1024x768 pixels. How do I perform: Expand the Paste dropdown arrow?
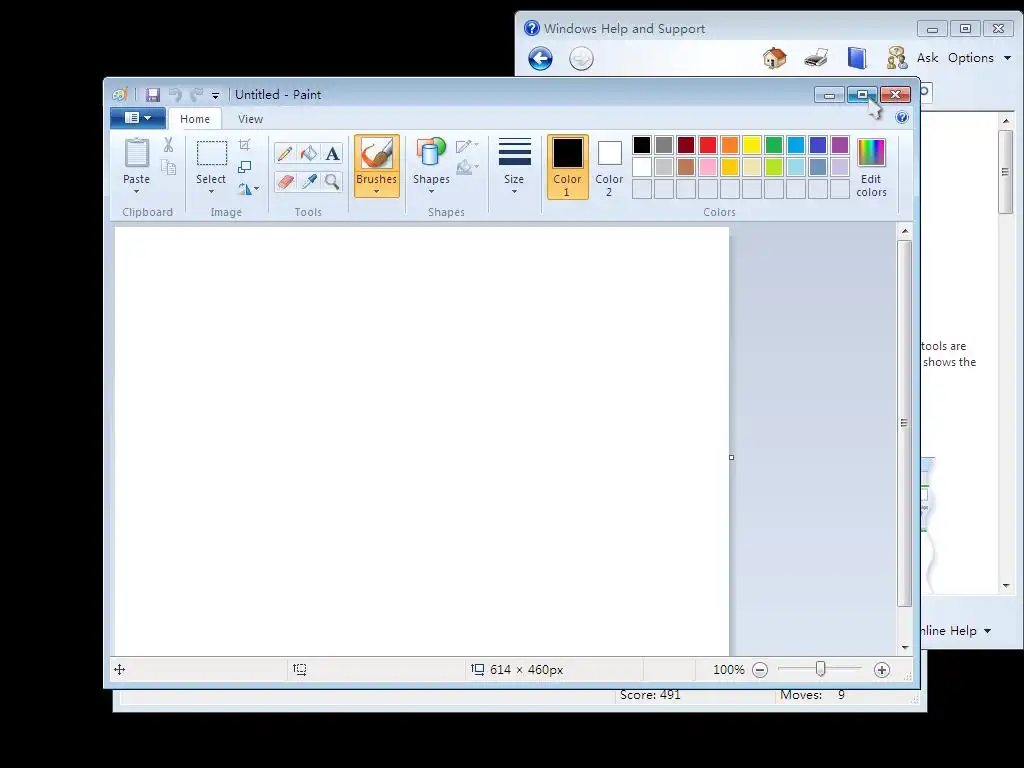pos(136,191)
